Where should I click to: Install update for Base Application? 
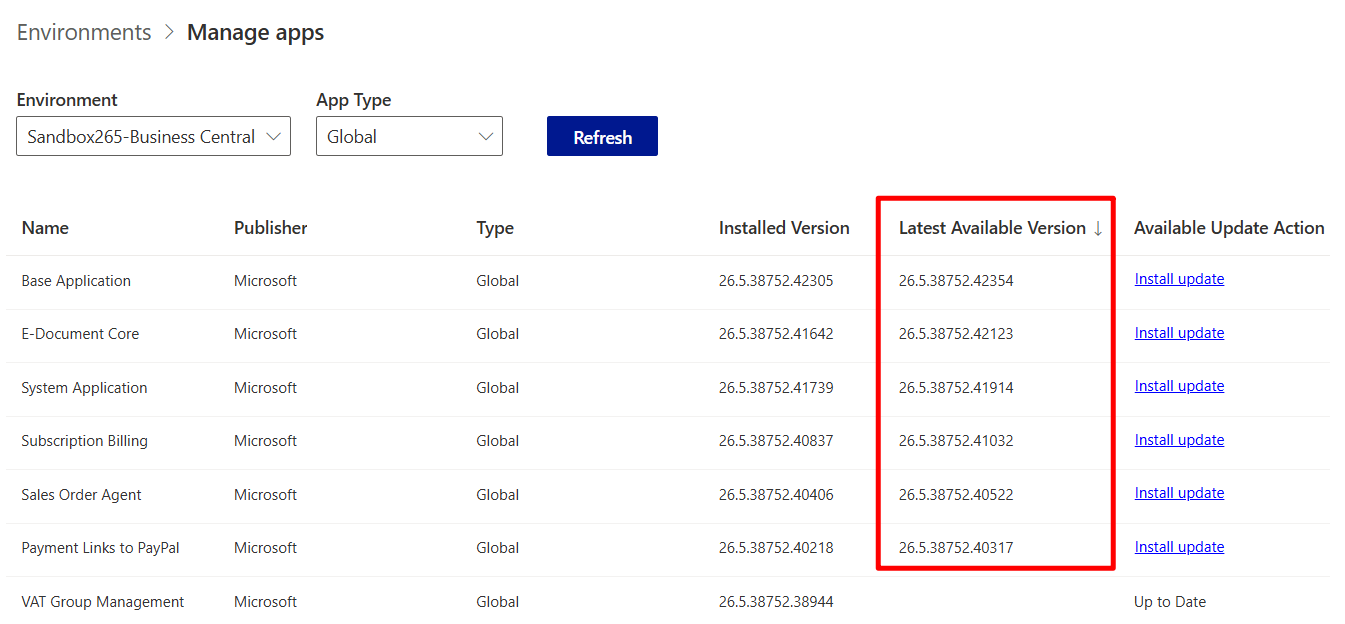[1179, 279]
